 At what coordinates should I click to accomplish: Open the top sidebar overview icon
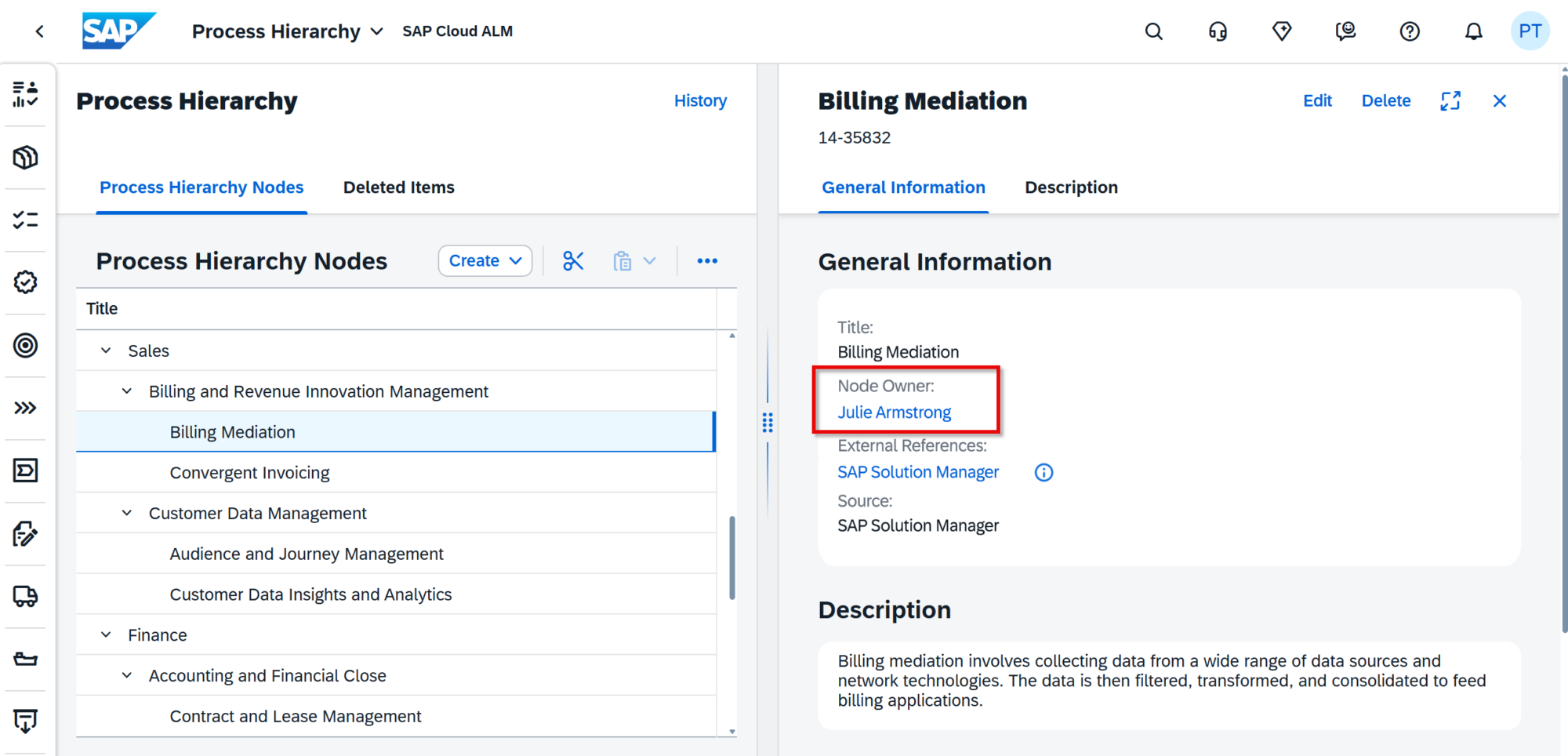point(25,94)
